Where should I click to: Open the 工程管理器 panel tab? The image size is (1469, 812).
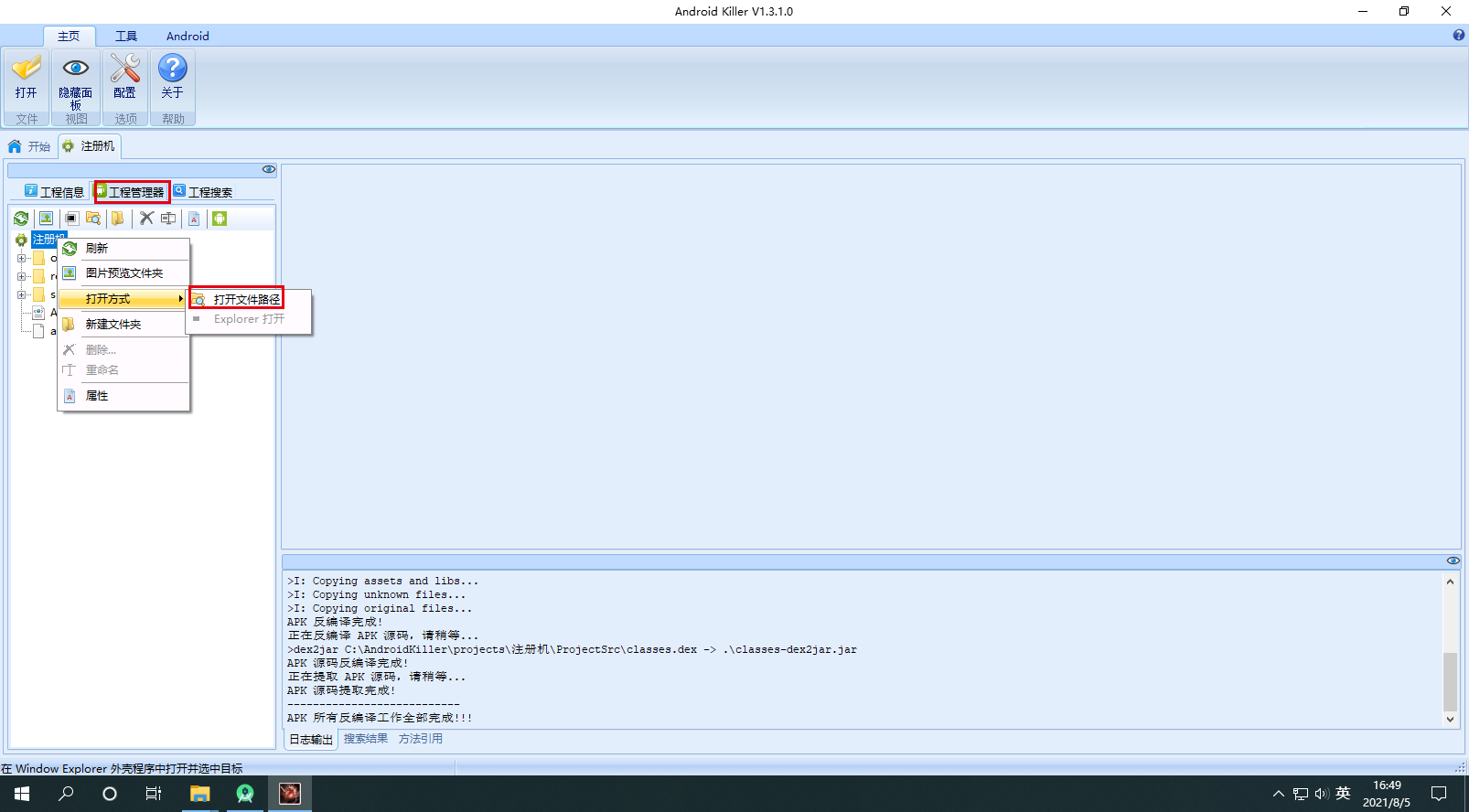point(132,192)
